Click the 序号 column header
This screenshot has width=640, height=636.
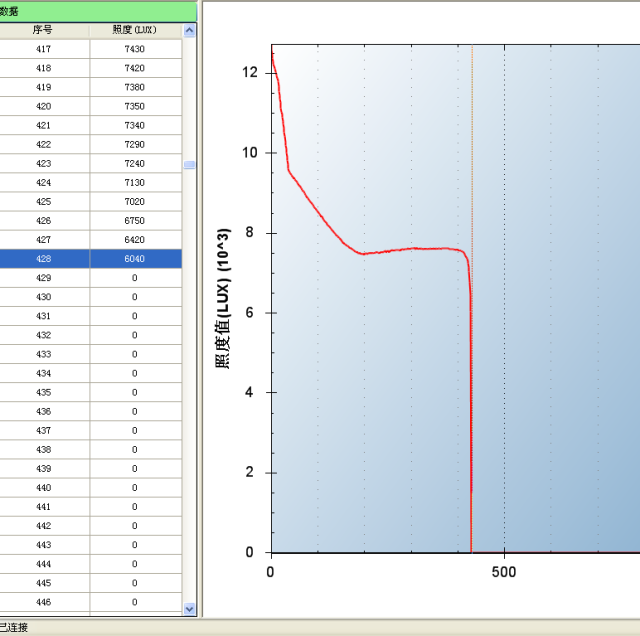coord(43,30)
